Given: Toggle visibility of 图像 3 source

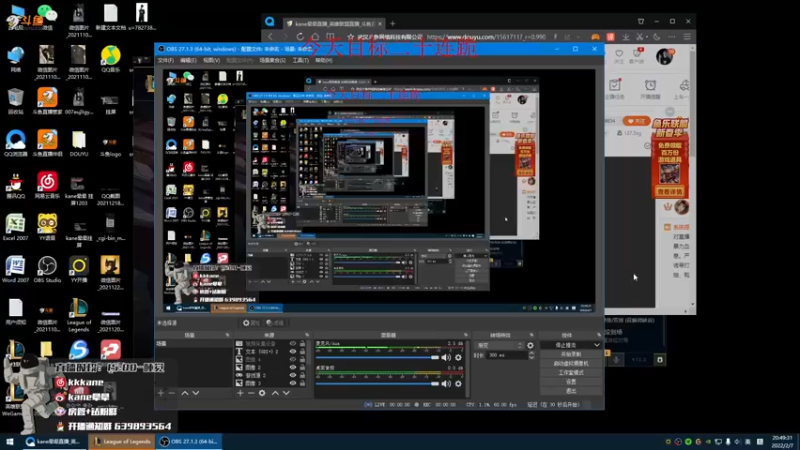Looking at the screenshot, I should point(293,383).
